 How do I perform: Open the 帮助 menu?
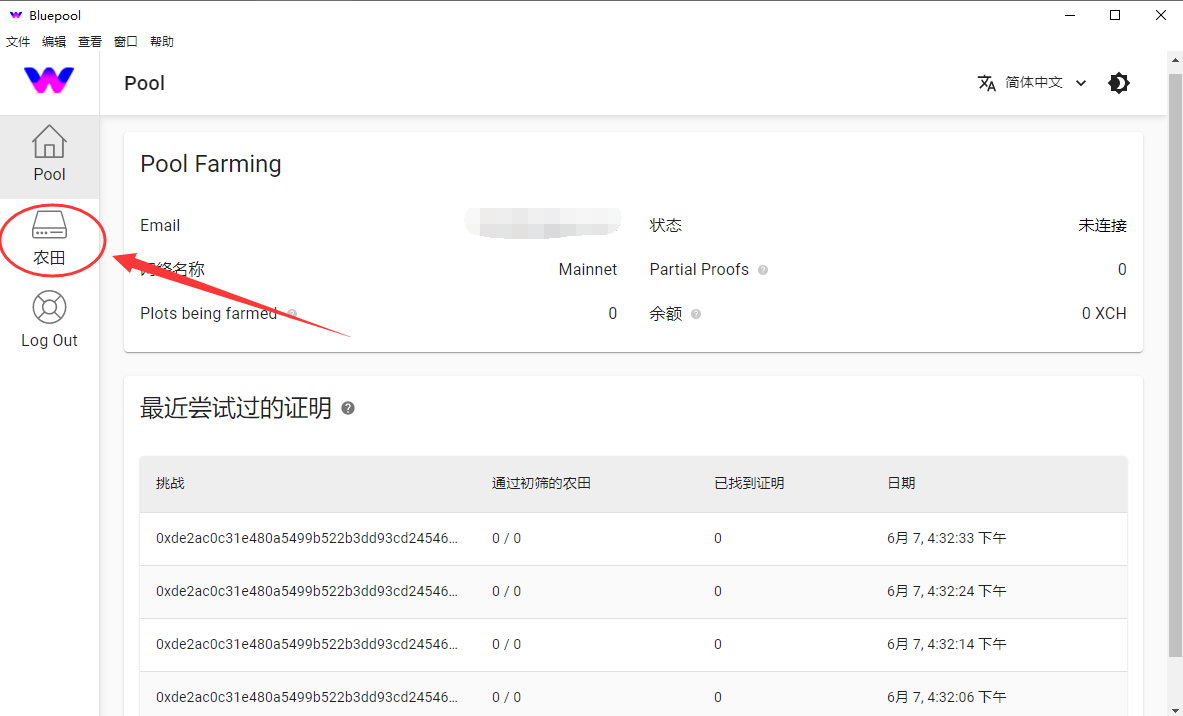pos(161,41)
